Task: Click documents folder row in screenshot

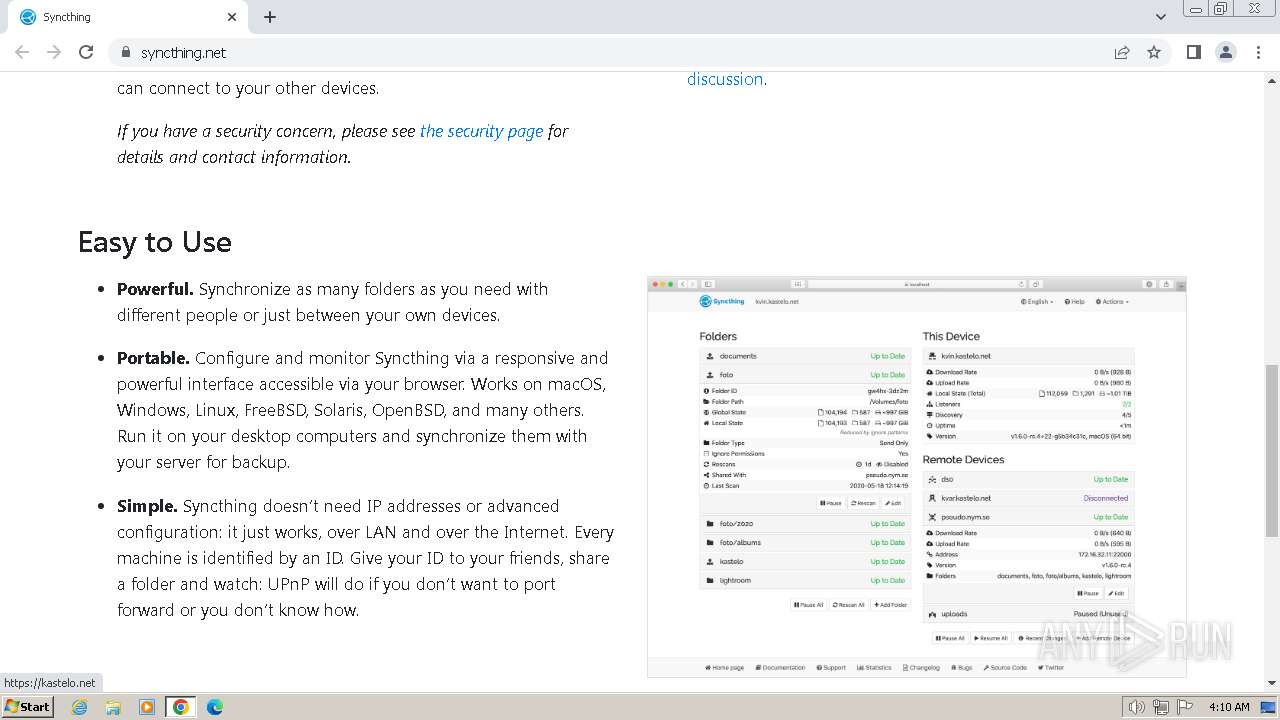Action: 805,356
